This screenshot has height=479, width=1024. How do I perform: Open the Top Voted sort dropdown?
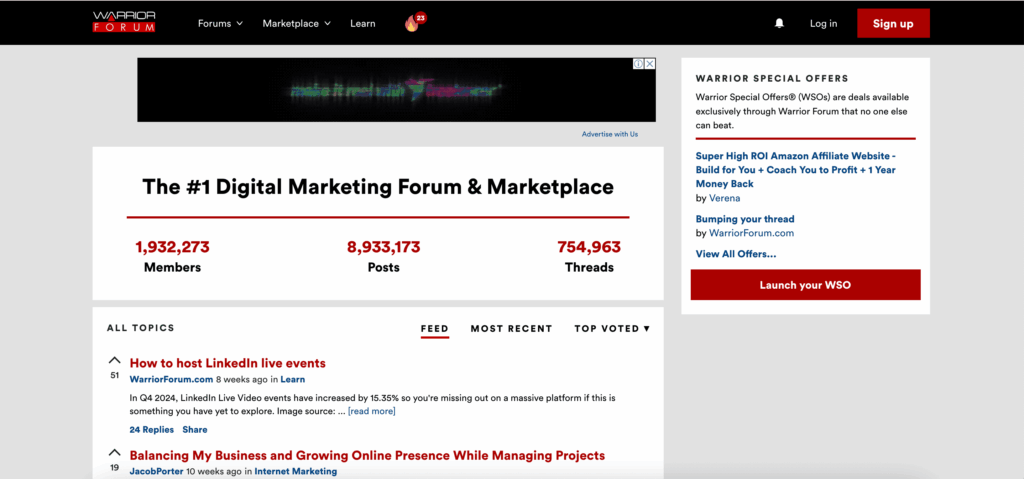coord(612,329)
